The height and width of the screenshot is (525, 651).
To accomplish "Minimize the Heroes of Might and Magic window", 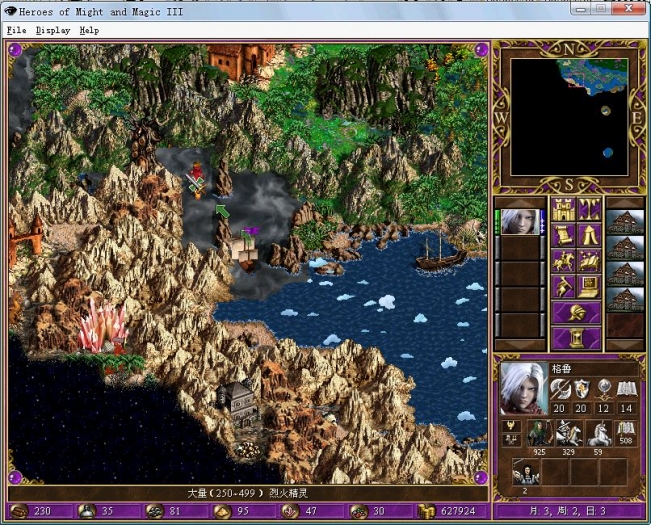I will pyautogui.click(x=581, y=8).
